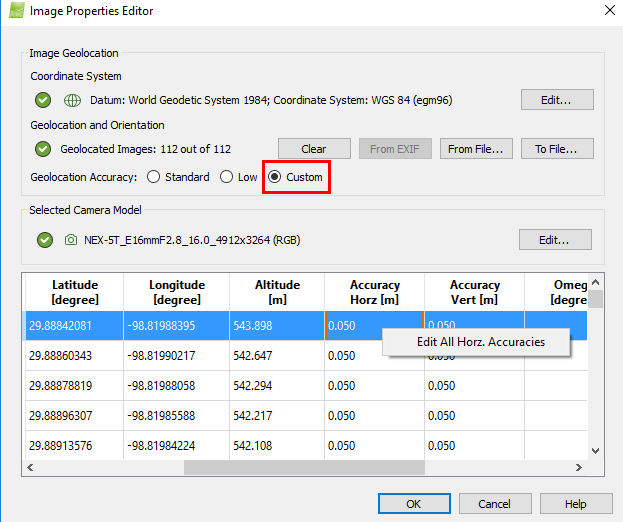Select the Custom geolocation accuracy option
The width and height of the screenshot is (623, 522).
coord(275,177)
